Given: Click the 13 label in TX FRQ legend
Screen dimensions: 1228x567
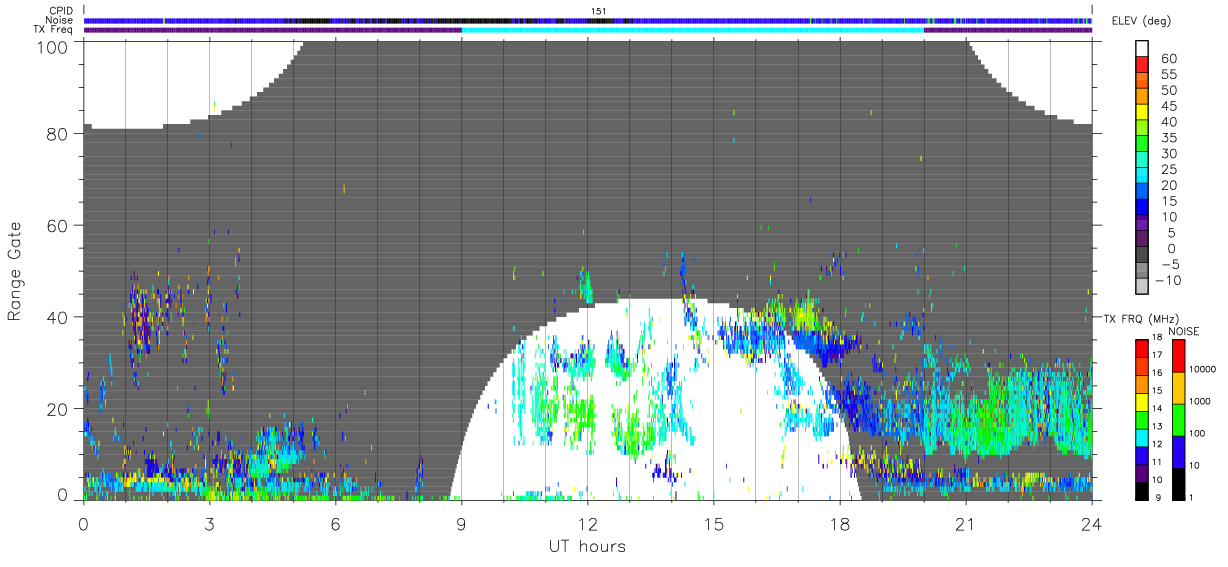Looking at the screenshot, I should [x=1157, y=428].
